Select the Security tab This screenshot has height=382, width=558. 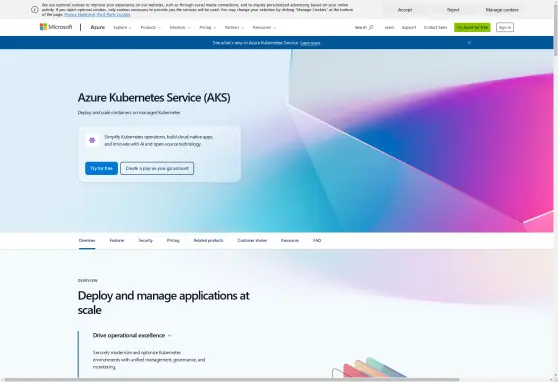145,241
